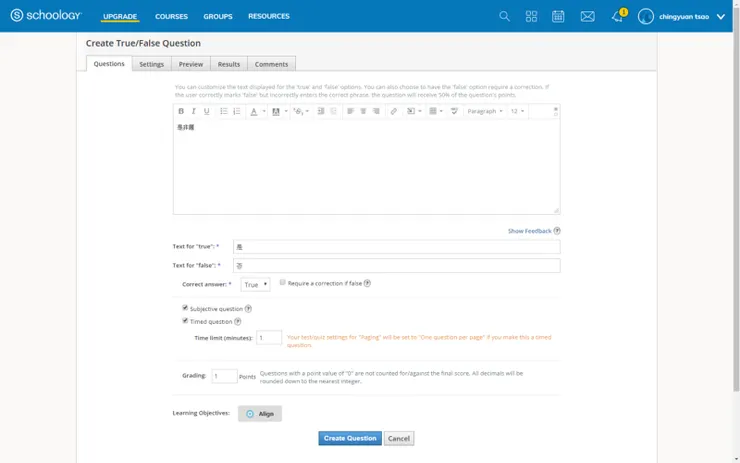Click the Align learning objectives button
The width and height of the screenshot is (740, 463).
click(x=260, y=413)
